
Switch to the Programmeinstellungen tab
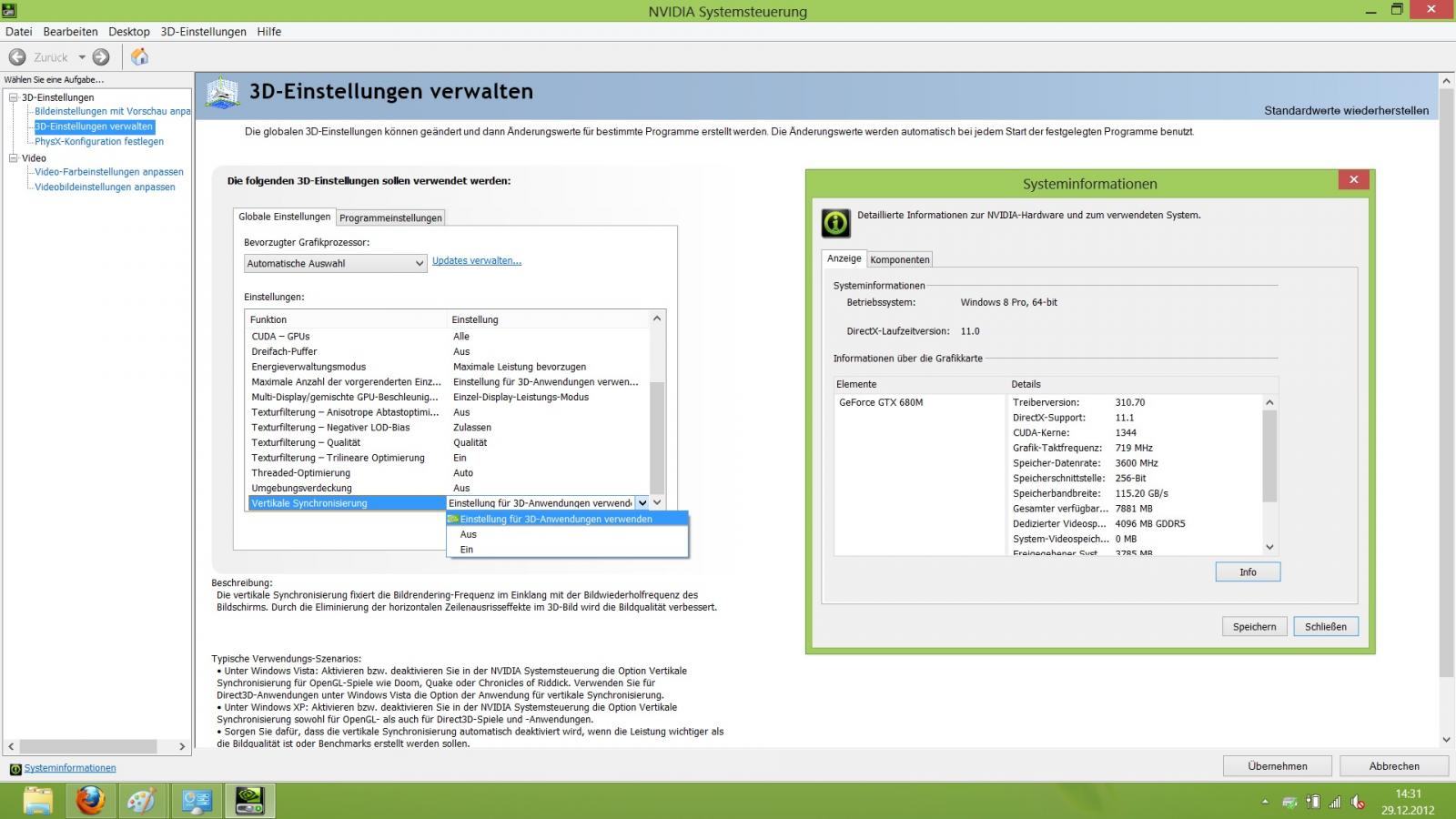[x=390, y=217]
